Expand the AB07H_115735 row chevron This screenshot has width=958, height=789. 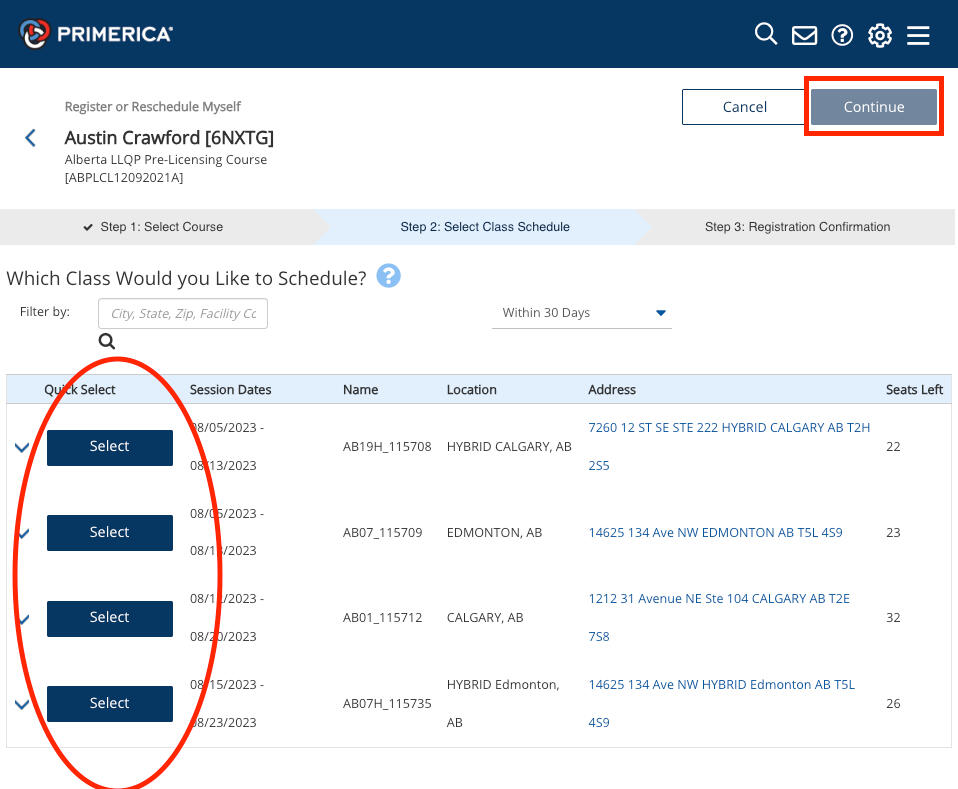[22, 704]
